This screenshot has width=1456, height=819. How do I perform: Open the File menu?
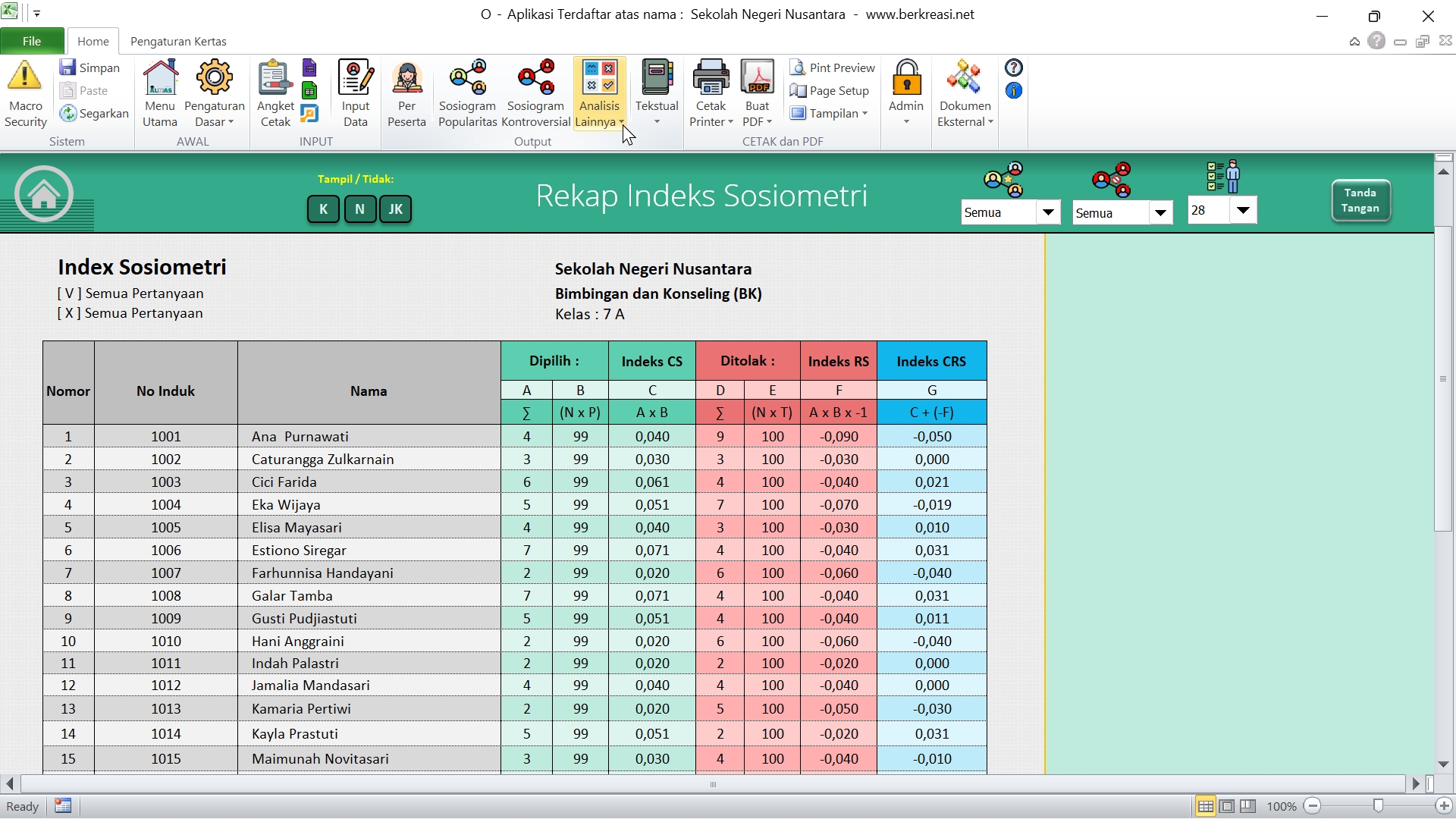[x=32, y=42]
